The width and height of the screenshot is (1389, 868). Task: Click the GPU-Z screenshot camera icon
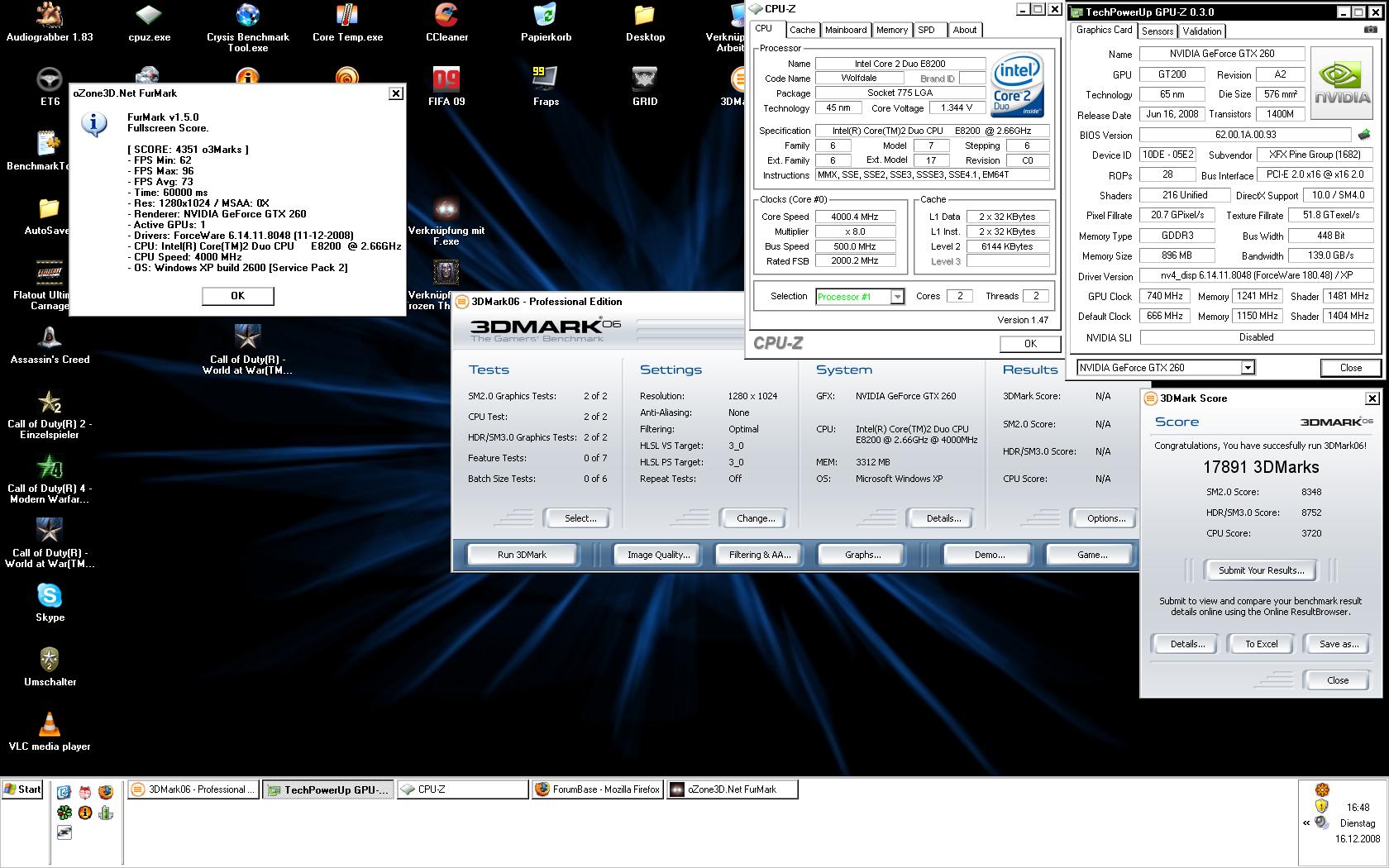pos(1371,30)
